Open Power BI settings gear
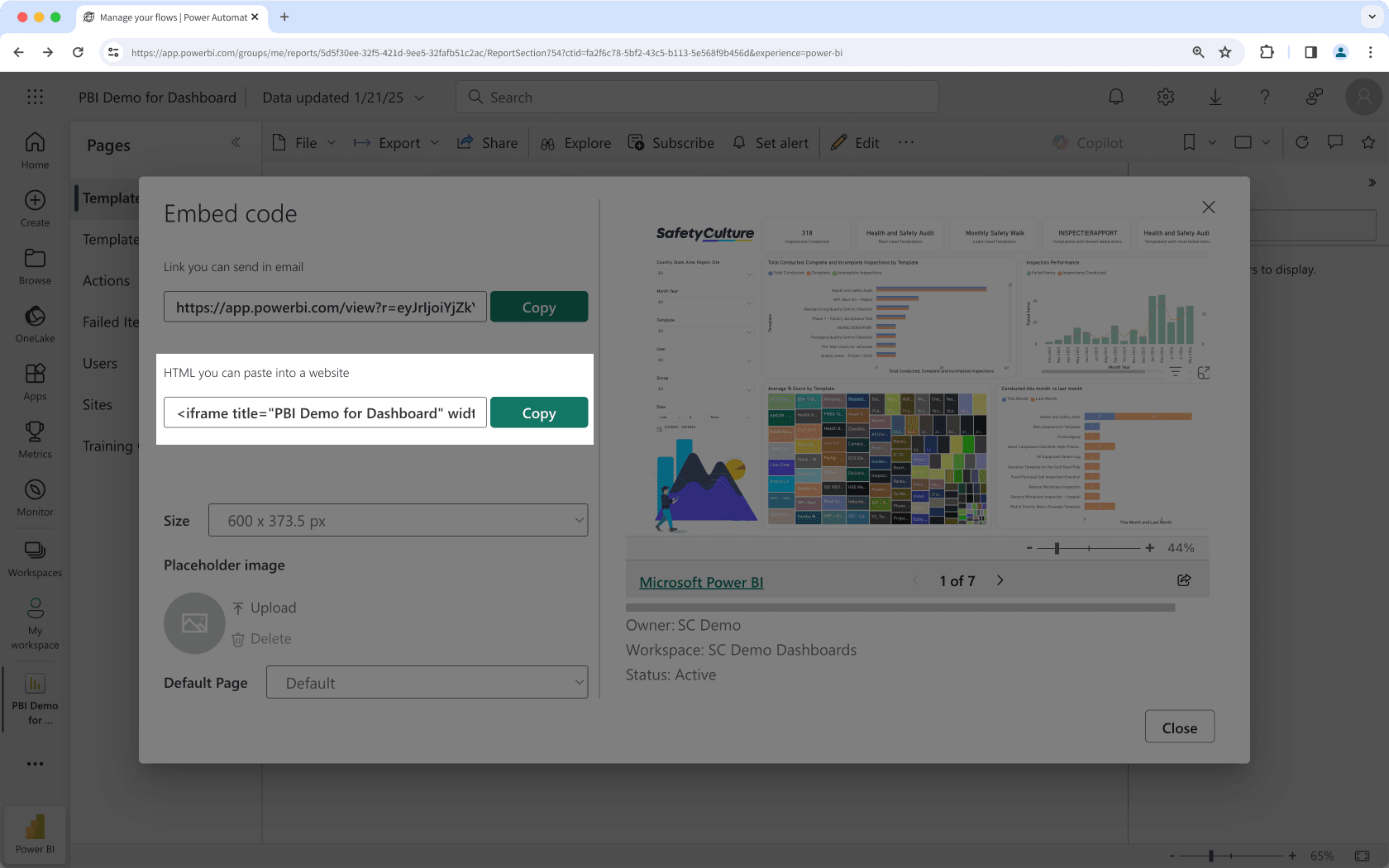Viewport: 1389px width, 868px height. pos(1165,97)
